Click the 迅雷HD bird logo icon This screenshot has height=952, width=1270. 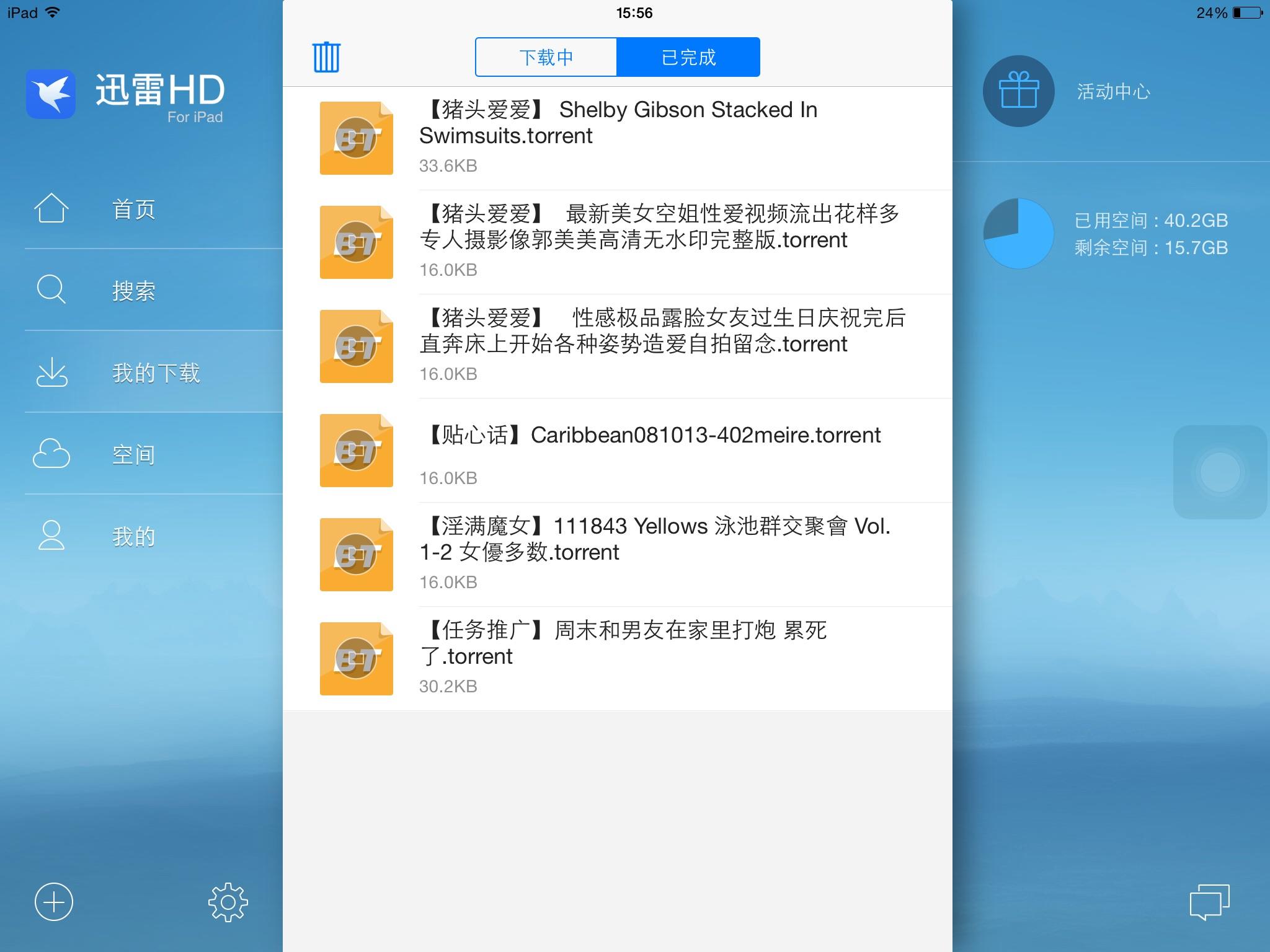(51, 94)
